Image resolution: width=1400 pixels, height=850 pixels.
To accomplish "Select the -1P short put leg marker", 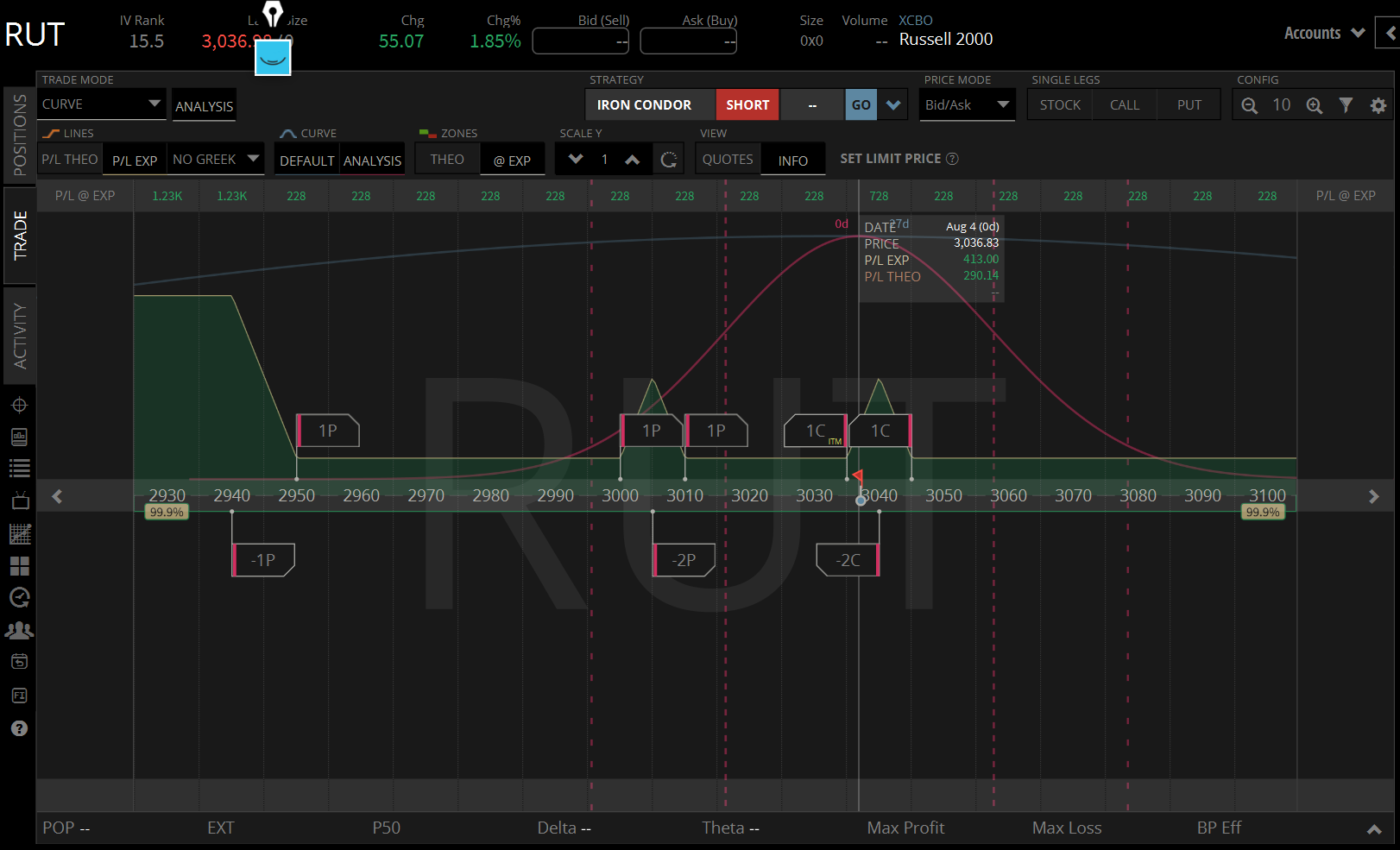I will [263, 560].
